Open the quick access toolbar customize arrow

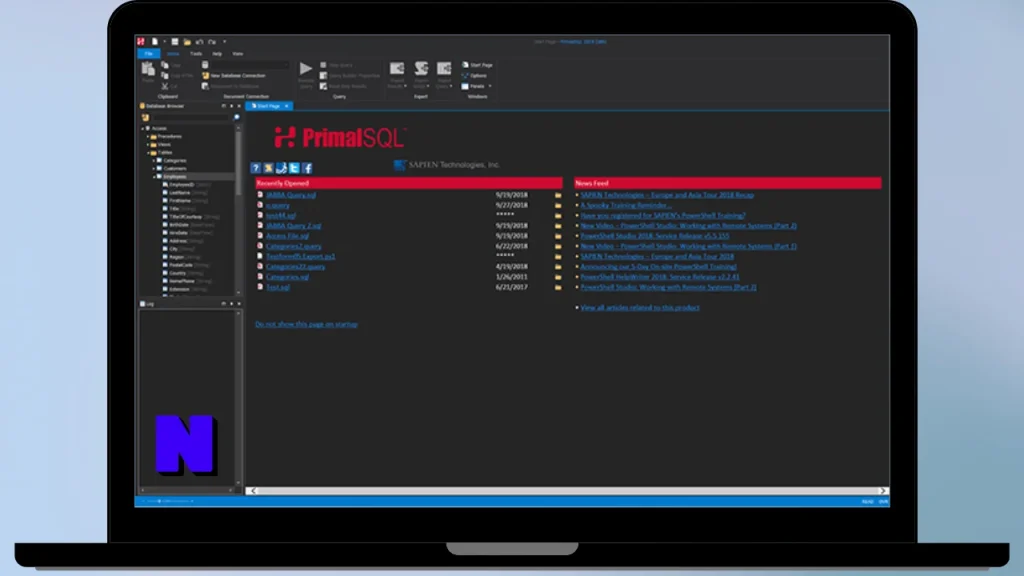(225, 41)
